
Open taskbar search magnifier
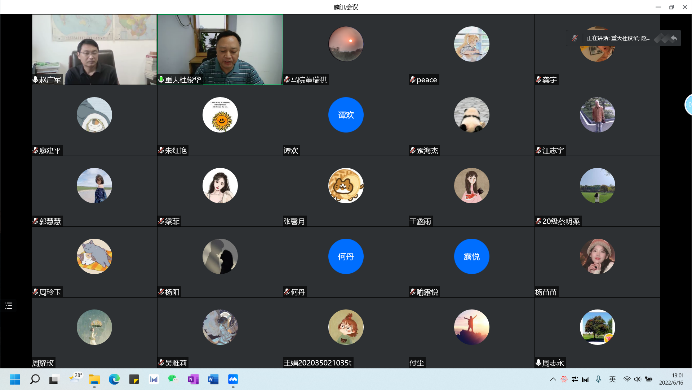click(35, 379)
